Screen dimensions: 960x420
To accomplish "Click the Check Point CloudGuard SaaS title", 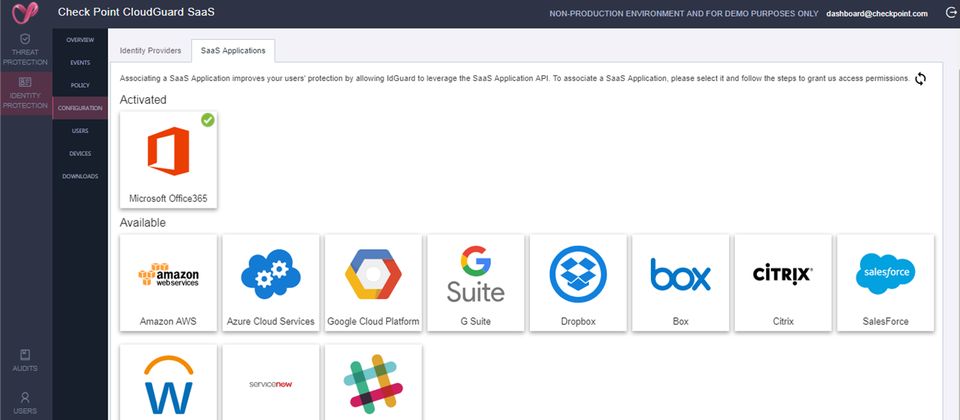I will tap(136, 12).
